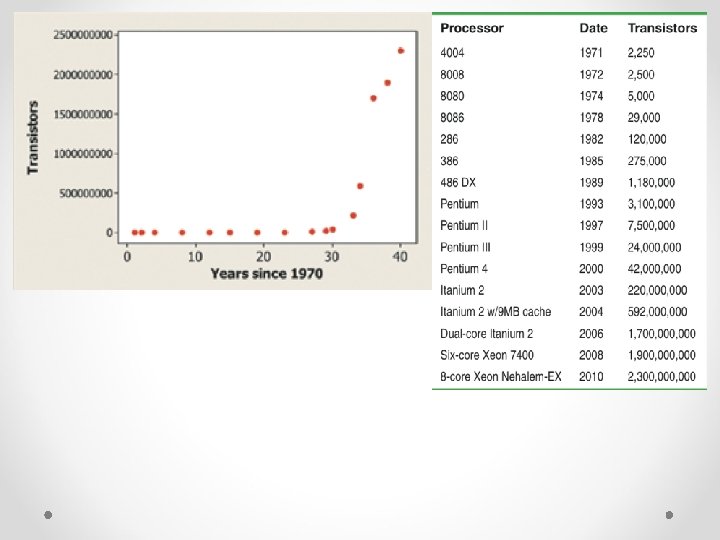This screenshot has width=720, height=540.
Task: Select the date 1978 cell
Action: 591,118
